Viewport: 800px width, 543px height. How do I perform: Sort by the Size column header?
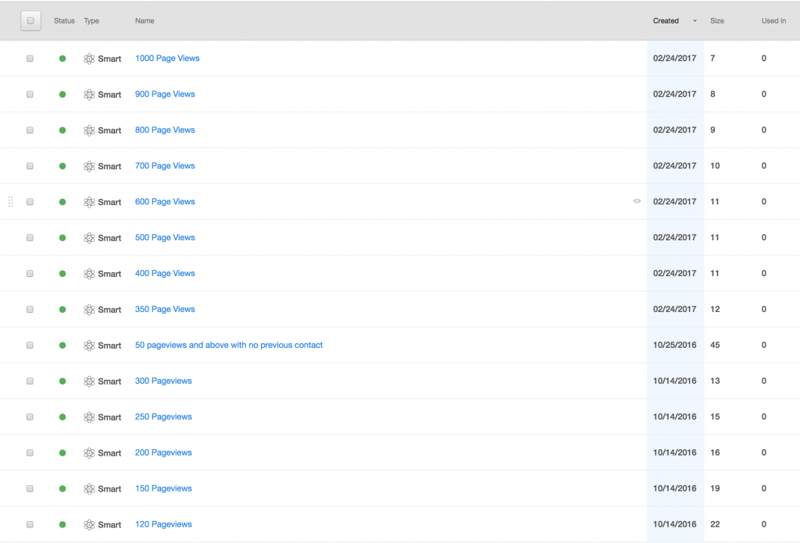coord(717,21)
